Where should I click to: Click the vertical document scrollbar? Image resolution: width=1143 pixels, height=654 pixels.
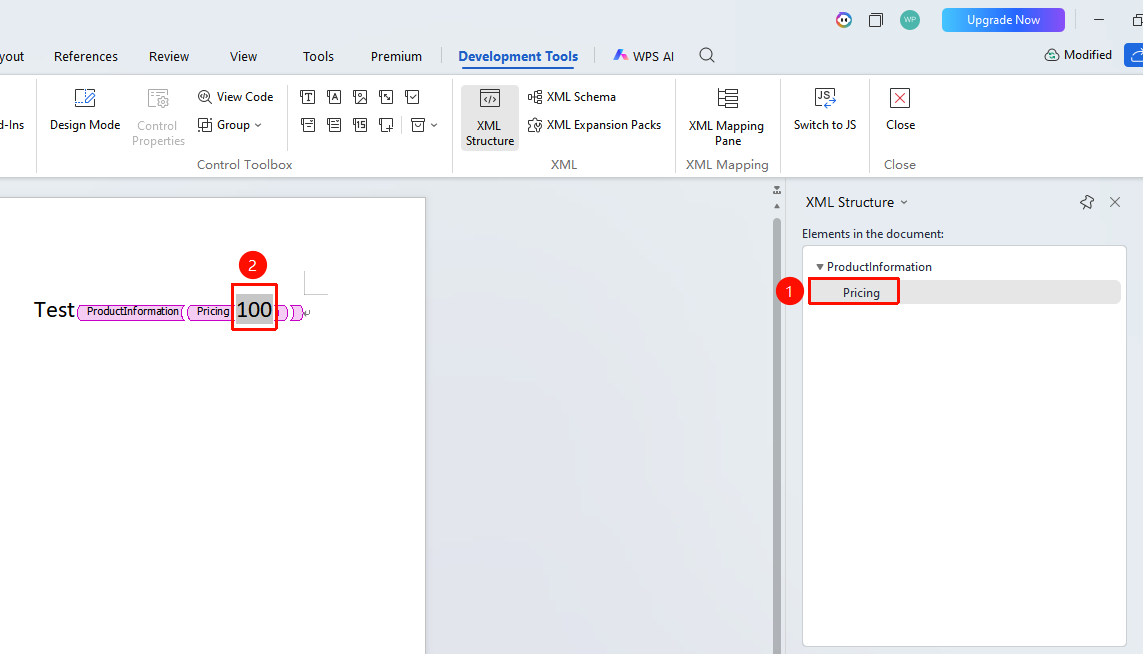click(777, 430)
